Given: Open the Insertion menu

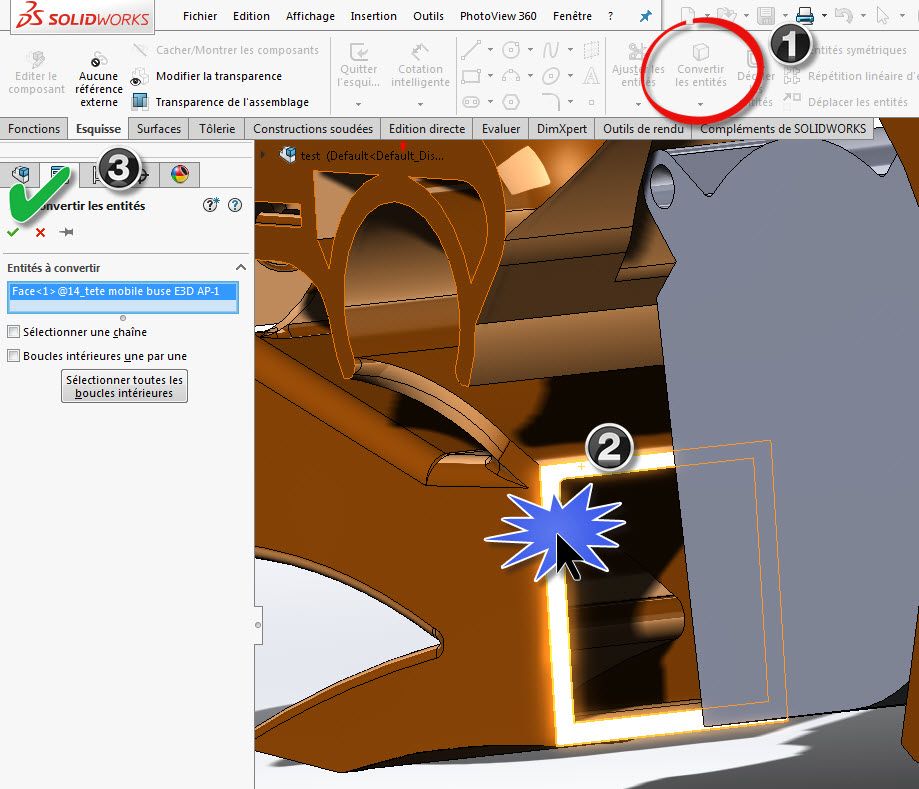Looking at the screenshot, I should 373,16.
